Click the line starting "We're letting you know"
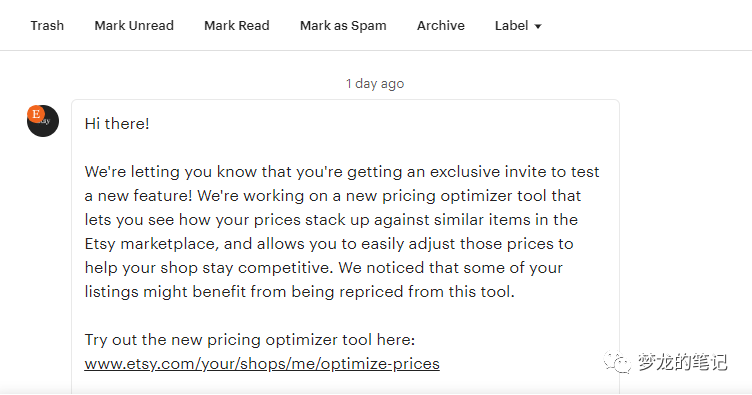 342,172
